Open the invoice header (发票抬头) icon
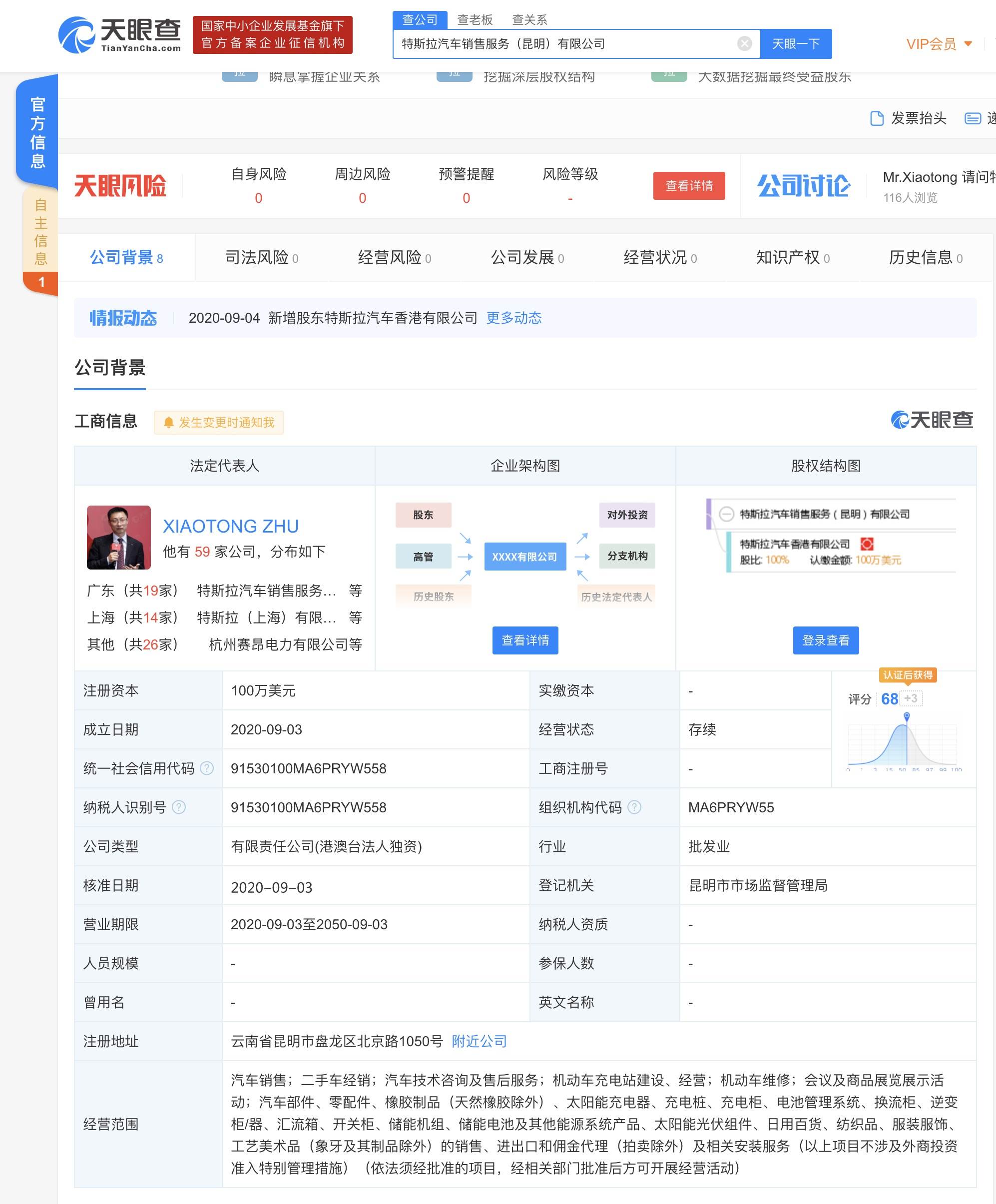This screenshot has height=1204, width=996. pyautogui.click(x=876, y=118)
